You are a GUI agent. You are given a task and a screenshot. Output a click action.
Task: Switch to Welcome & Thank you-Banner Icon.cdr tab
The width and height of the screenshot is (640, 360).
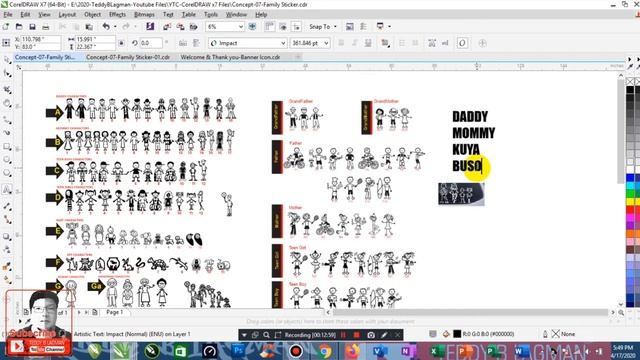[x=230, y=57]
